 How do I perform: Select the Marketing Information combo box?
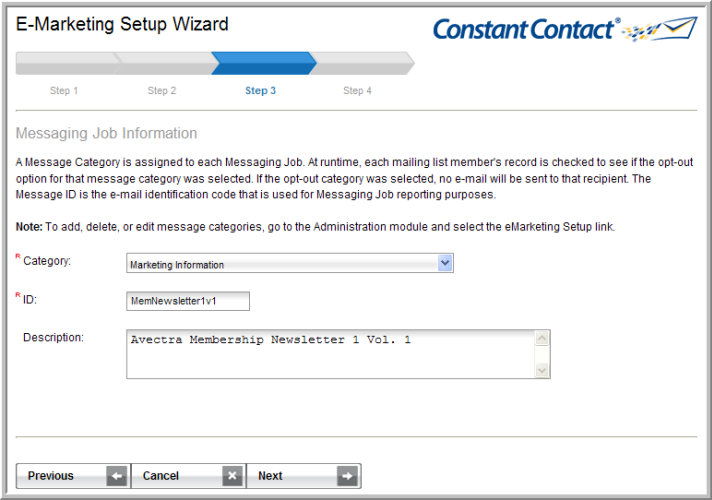click(290, 263)
